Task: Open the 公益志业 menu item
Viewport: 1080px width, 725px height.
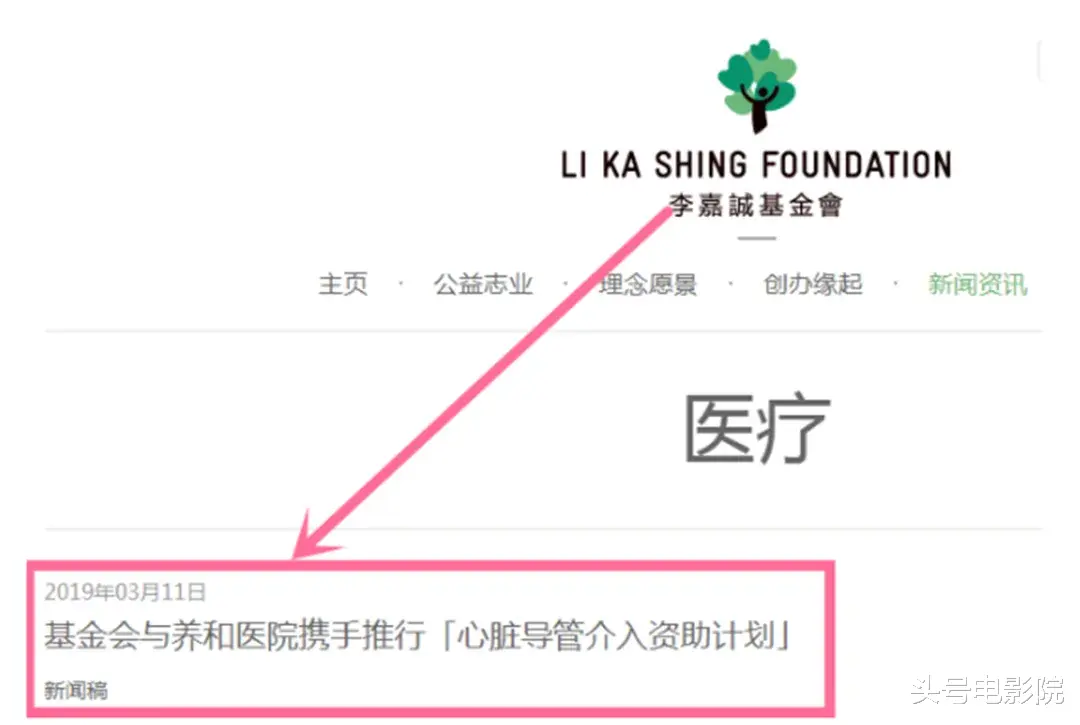Action: click(x=483, y=284)
